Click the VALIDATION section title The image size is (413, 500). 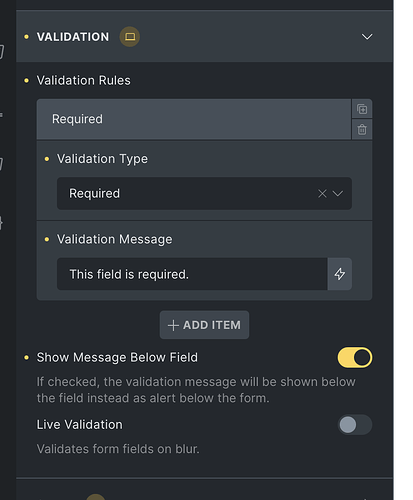(x=73, y=37)
